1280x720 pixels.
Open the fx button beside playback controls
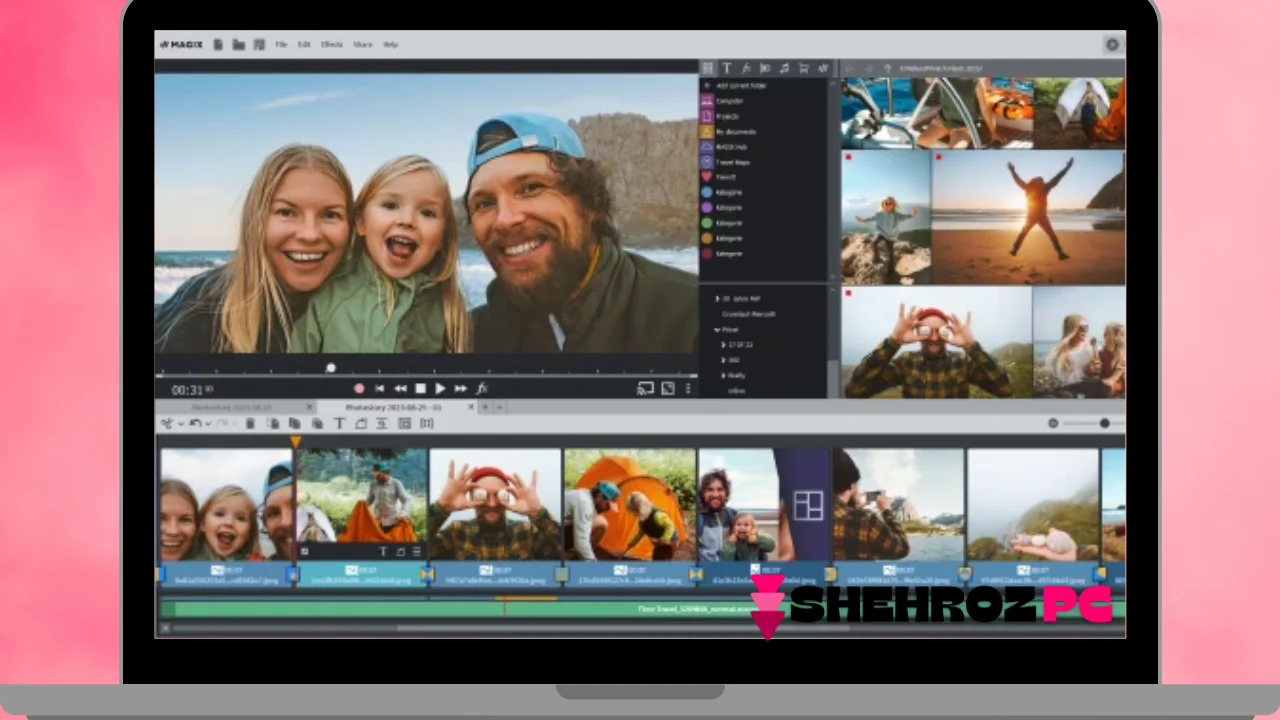click(482, 388)
